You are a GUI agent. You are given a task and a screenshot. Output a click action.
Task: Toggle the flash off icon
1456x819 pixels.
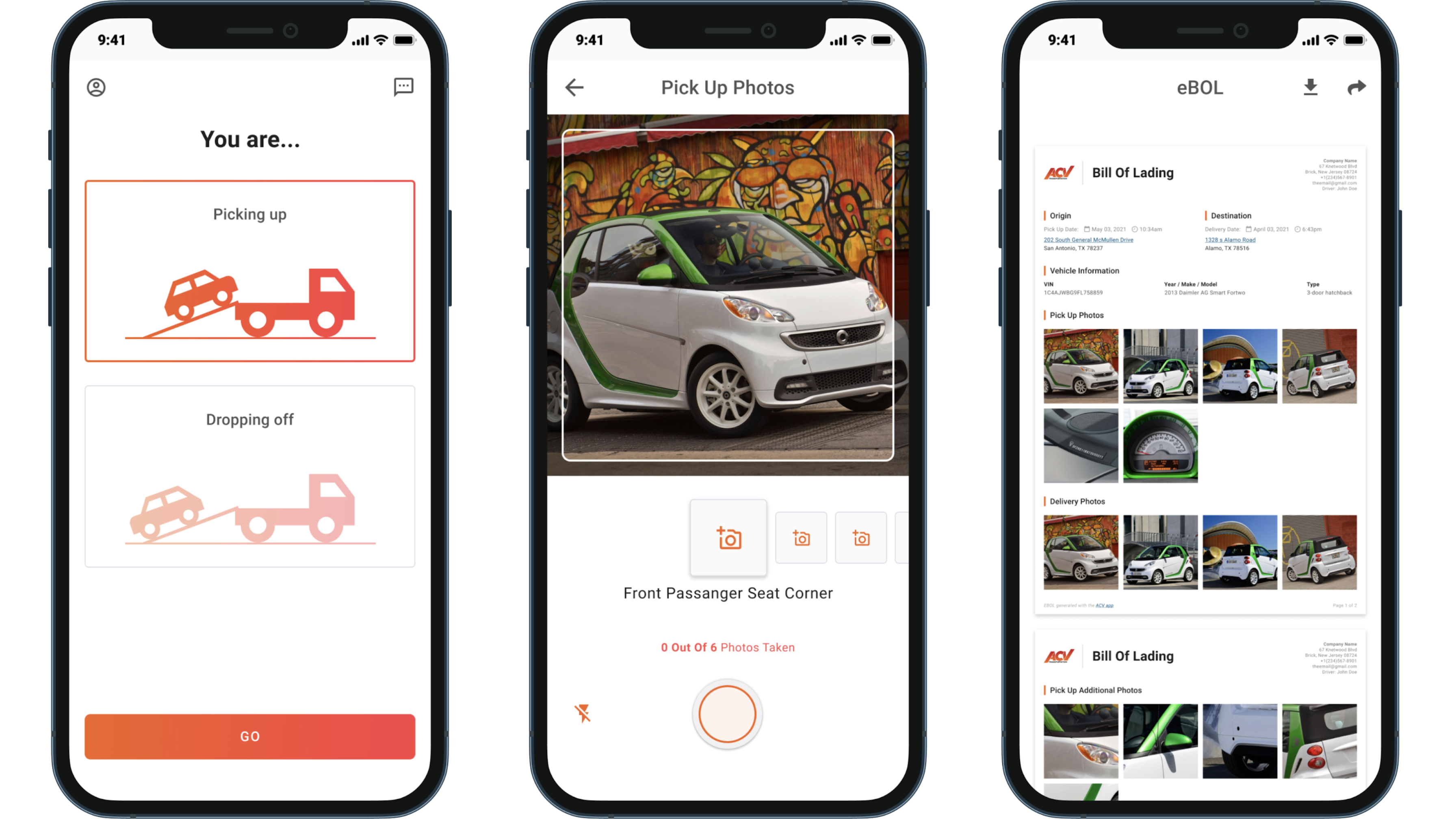582,713
